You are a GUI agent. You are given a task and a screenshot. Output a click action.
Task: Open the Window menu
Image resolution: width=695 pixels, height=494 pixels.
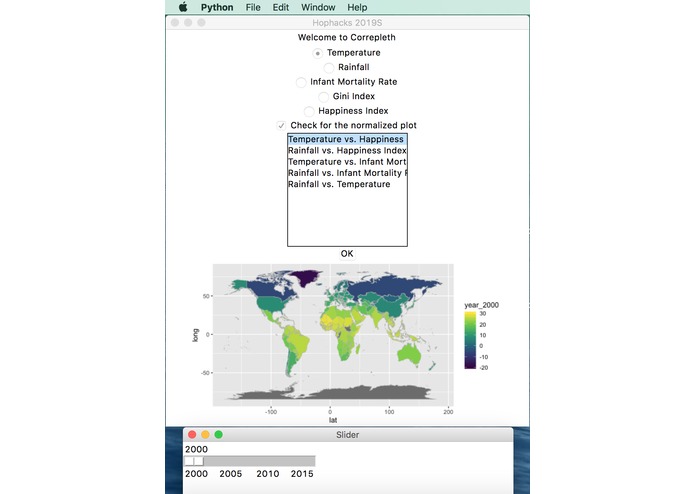coord(318,8)
